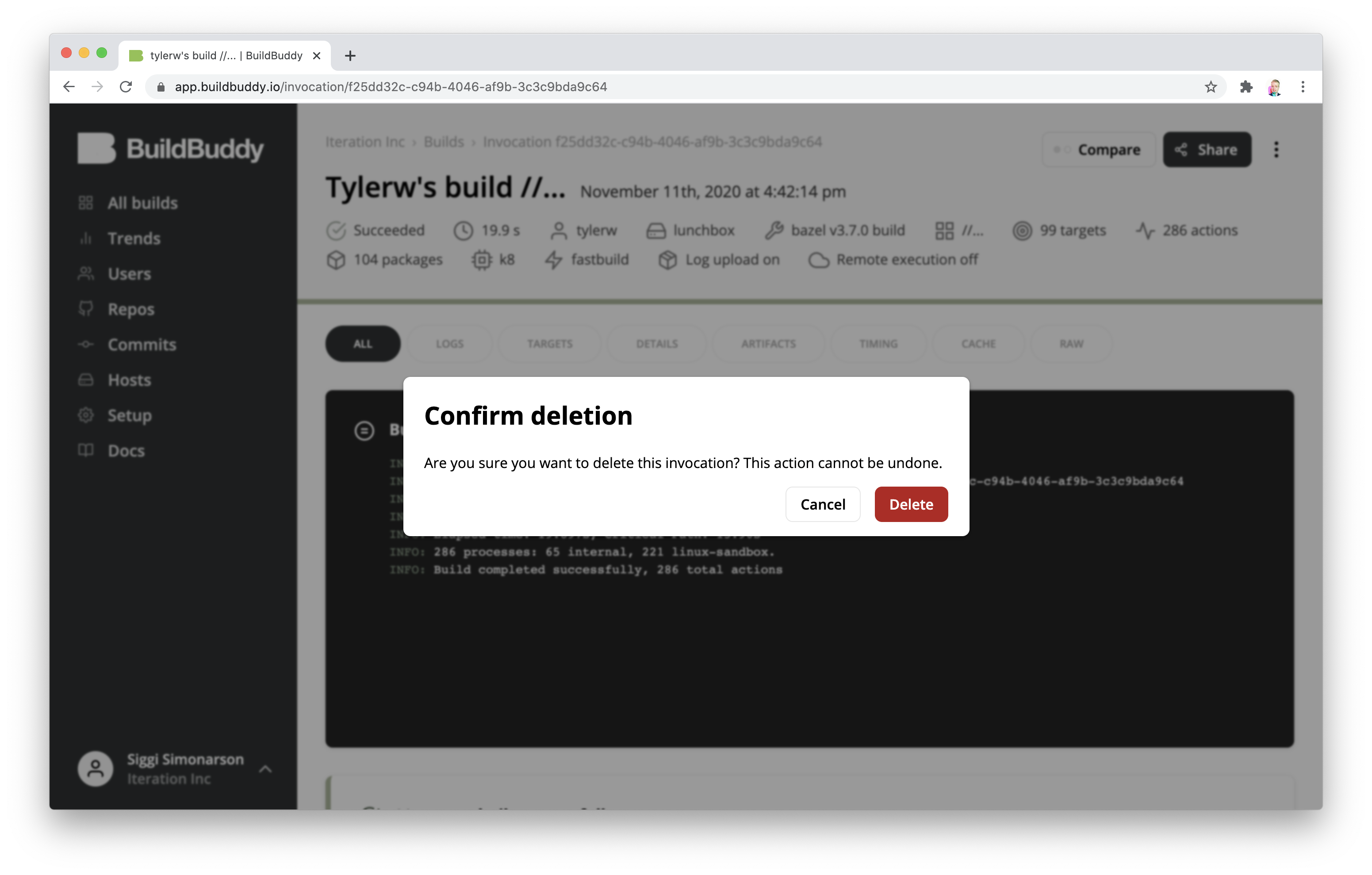Viewport: 1372px width, 875px height.
Task: Switch to the ARTIFACTS tab
Action: click(x=768, y=343)
